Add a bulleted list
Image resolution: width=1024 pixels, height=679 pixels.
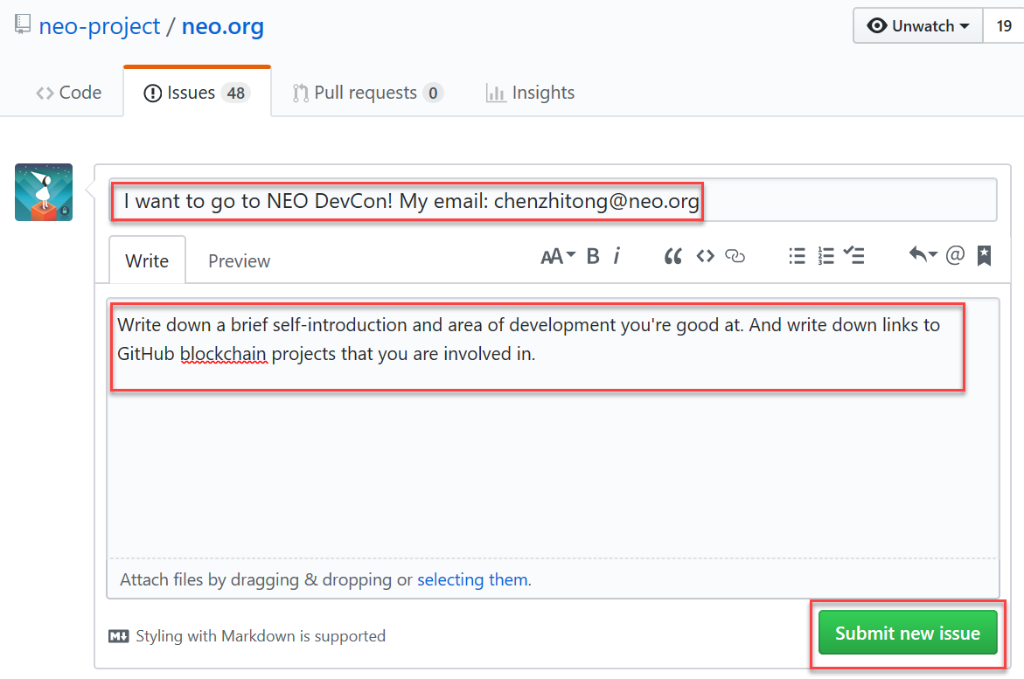click(797, 256)
